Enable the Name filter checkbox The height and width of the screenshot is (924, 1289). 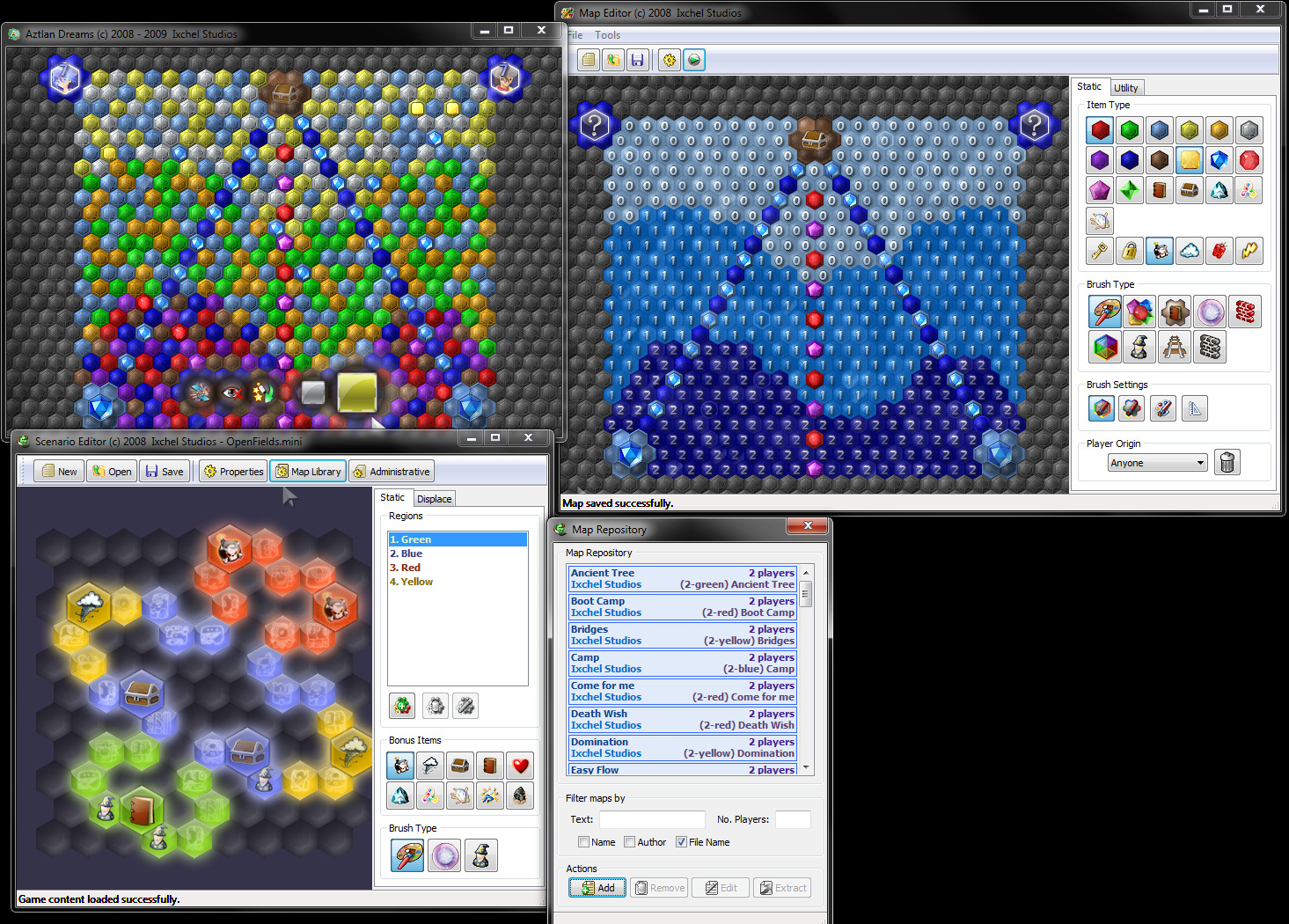(x=583, y=842)
